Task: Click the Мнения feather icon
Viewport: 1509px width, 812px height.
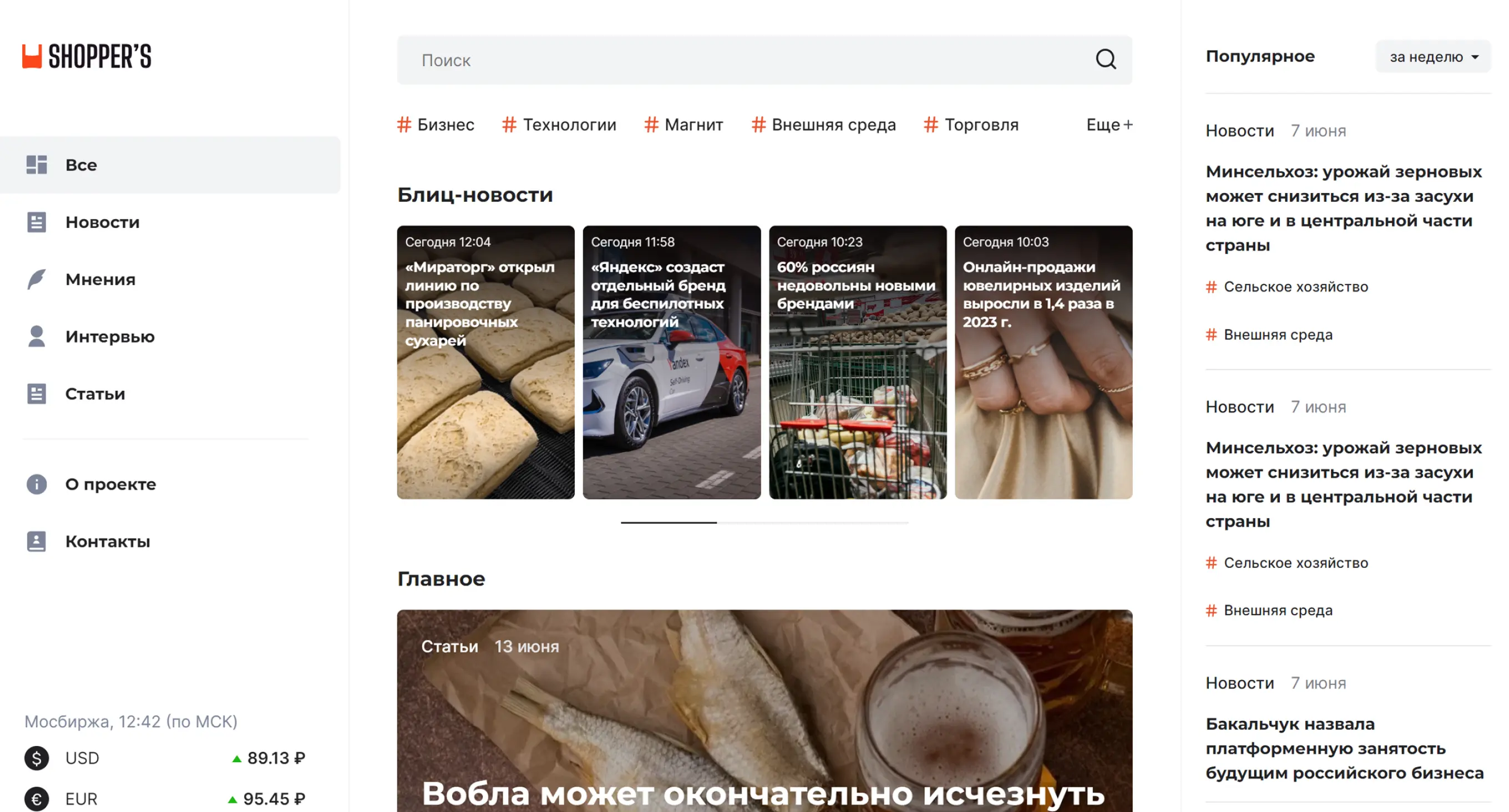Action: pyautogui.click(x=36, y=279)
